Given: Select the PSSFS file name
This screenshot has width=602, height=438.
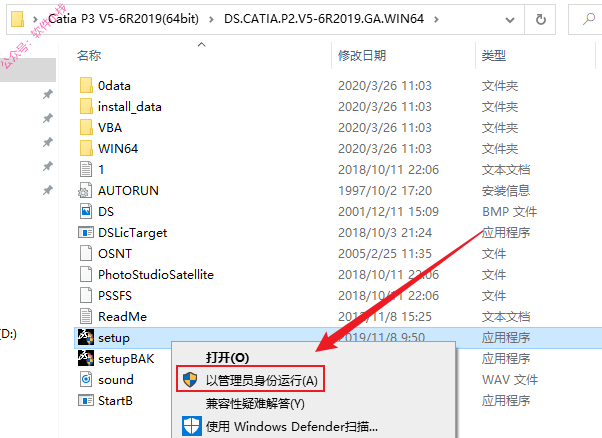Looking at the screenshot, I should [x=115, y=296].
